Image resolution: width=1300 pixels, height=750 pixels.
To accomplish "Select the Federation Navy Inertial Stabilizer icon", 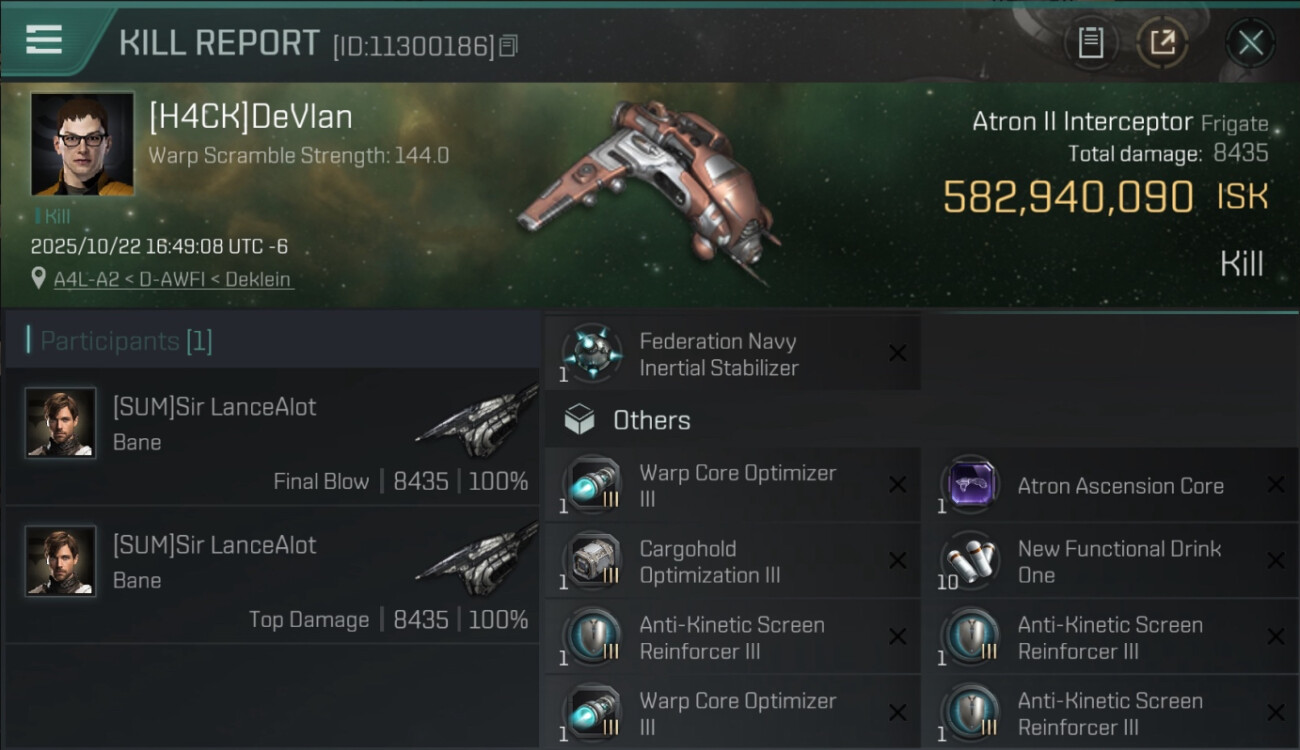I will pos(591,354).
